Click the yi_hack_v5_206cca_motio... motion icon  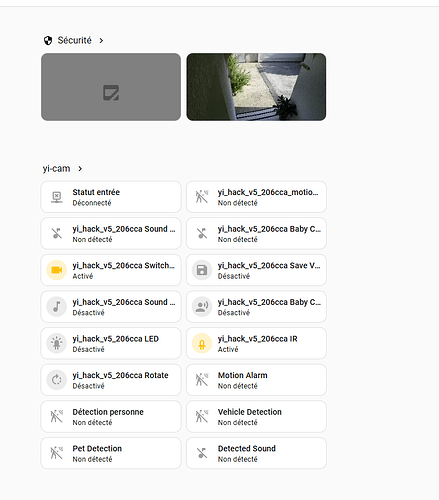pos(202,197)
